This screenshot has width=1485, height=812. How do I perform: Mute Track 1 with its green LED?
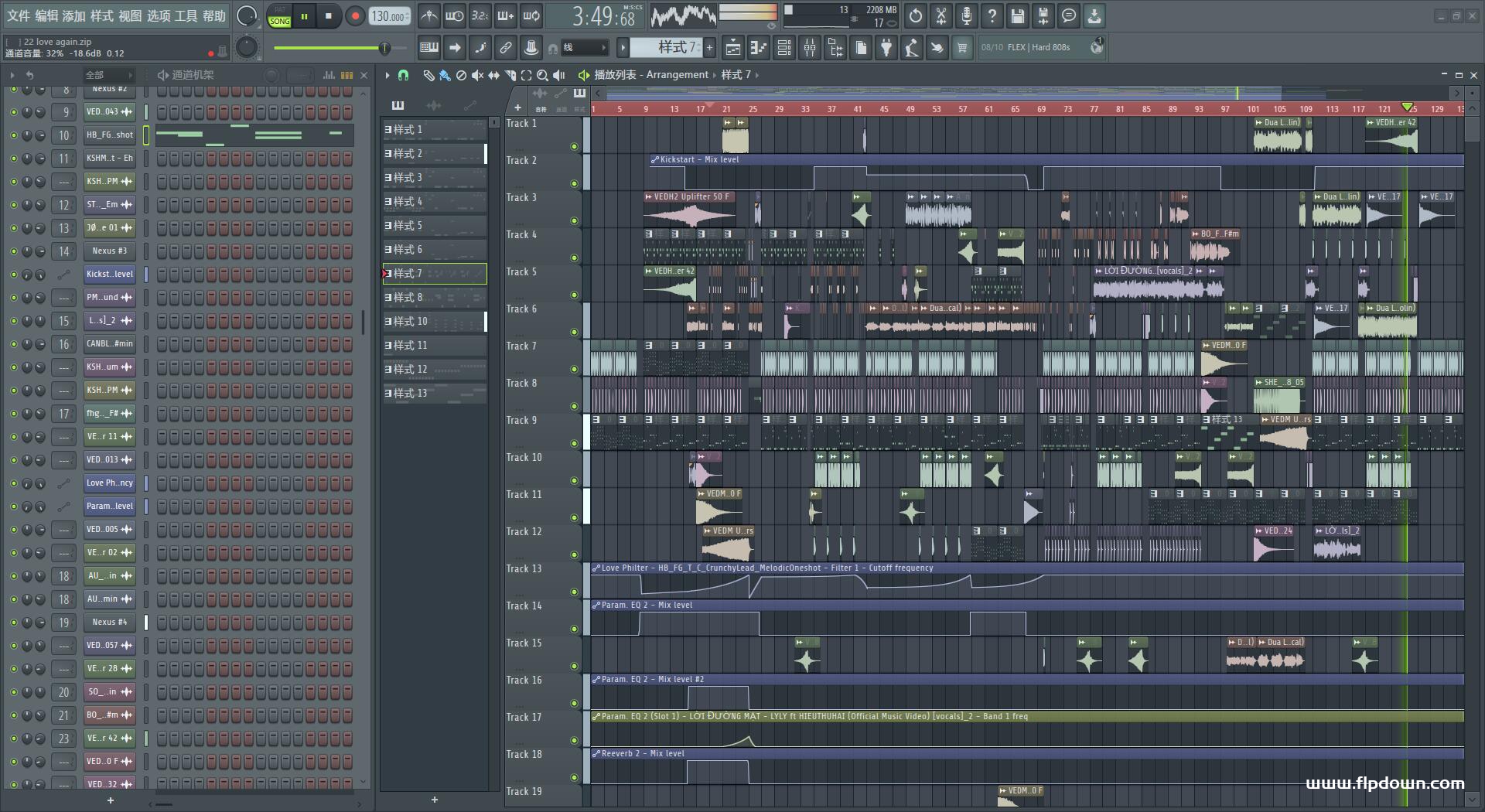point(574,146)
